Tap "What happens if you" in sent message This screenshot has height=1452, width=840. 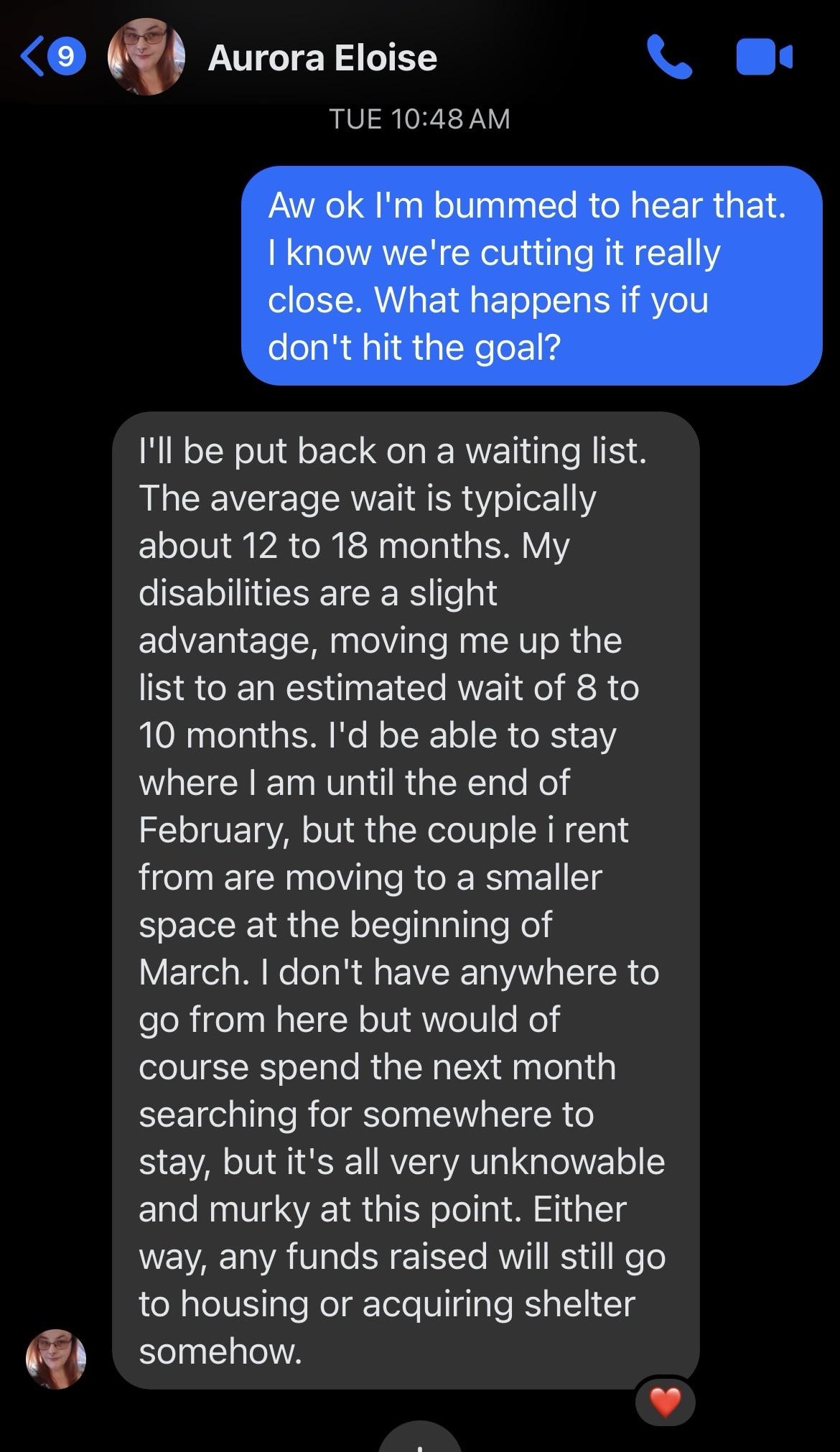(541, 299)
